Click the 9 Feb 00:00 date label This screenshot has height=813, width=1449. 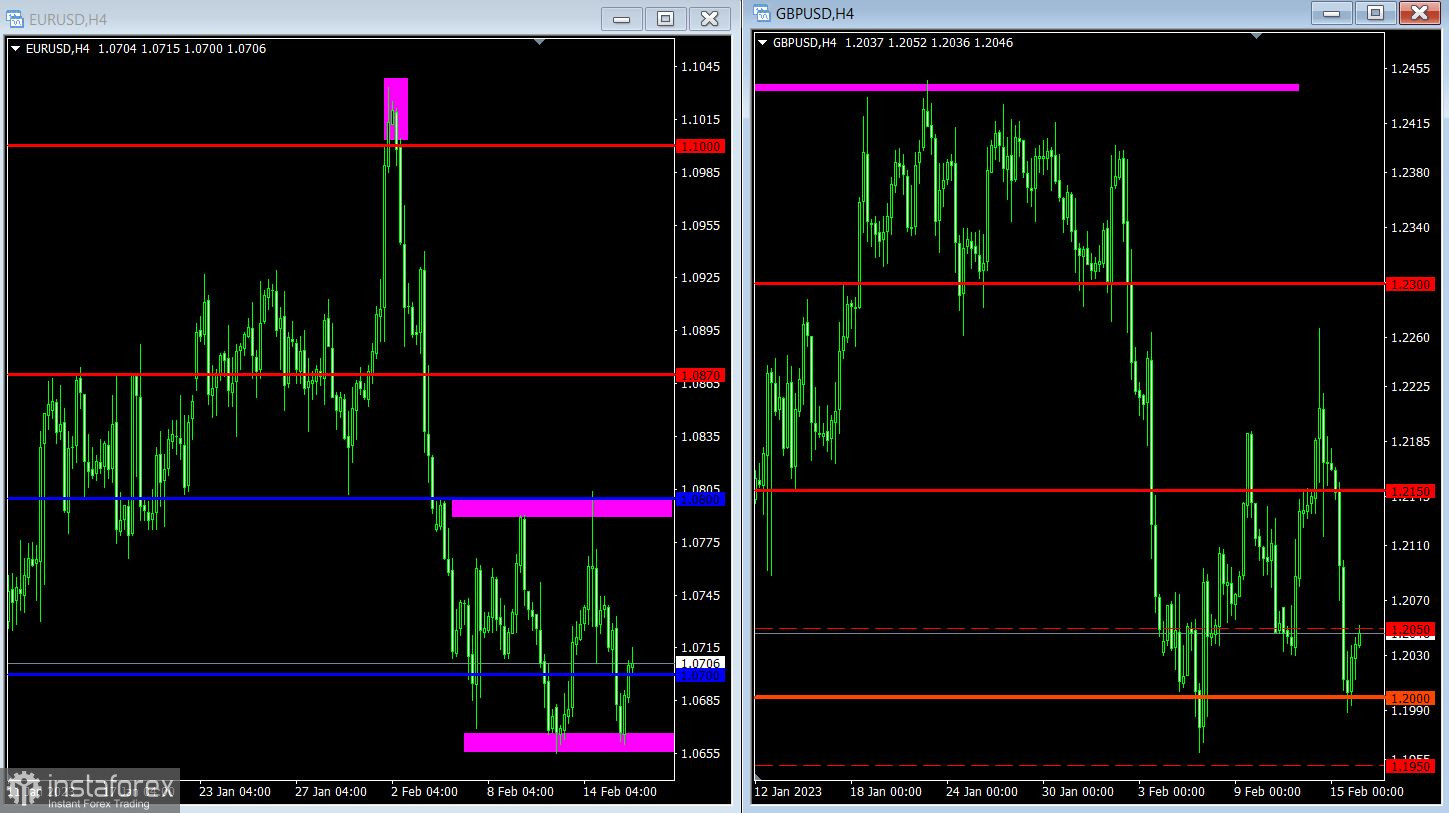1267,791
